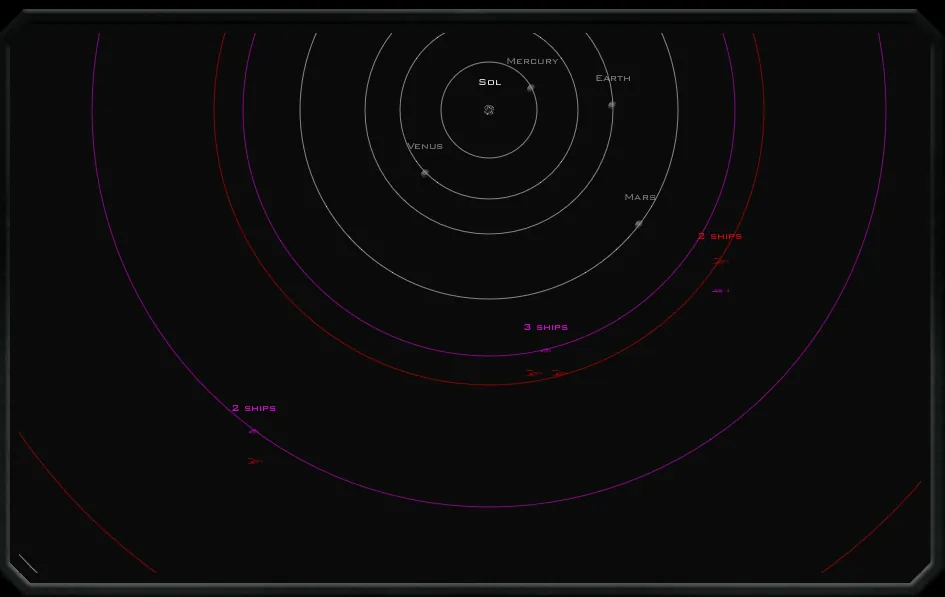This screenshot has width=945, height=597.
Task: Choose the Mars planet marker
Action: tap(639, 223)
